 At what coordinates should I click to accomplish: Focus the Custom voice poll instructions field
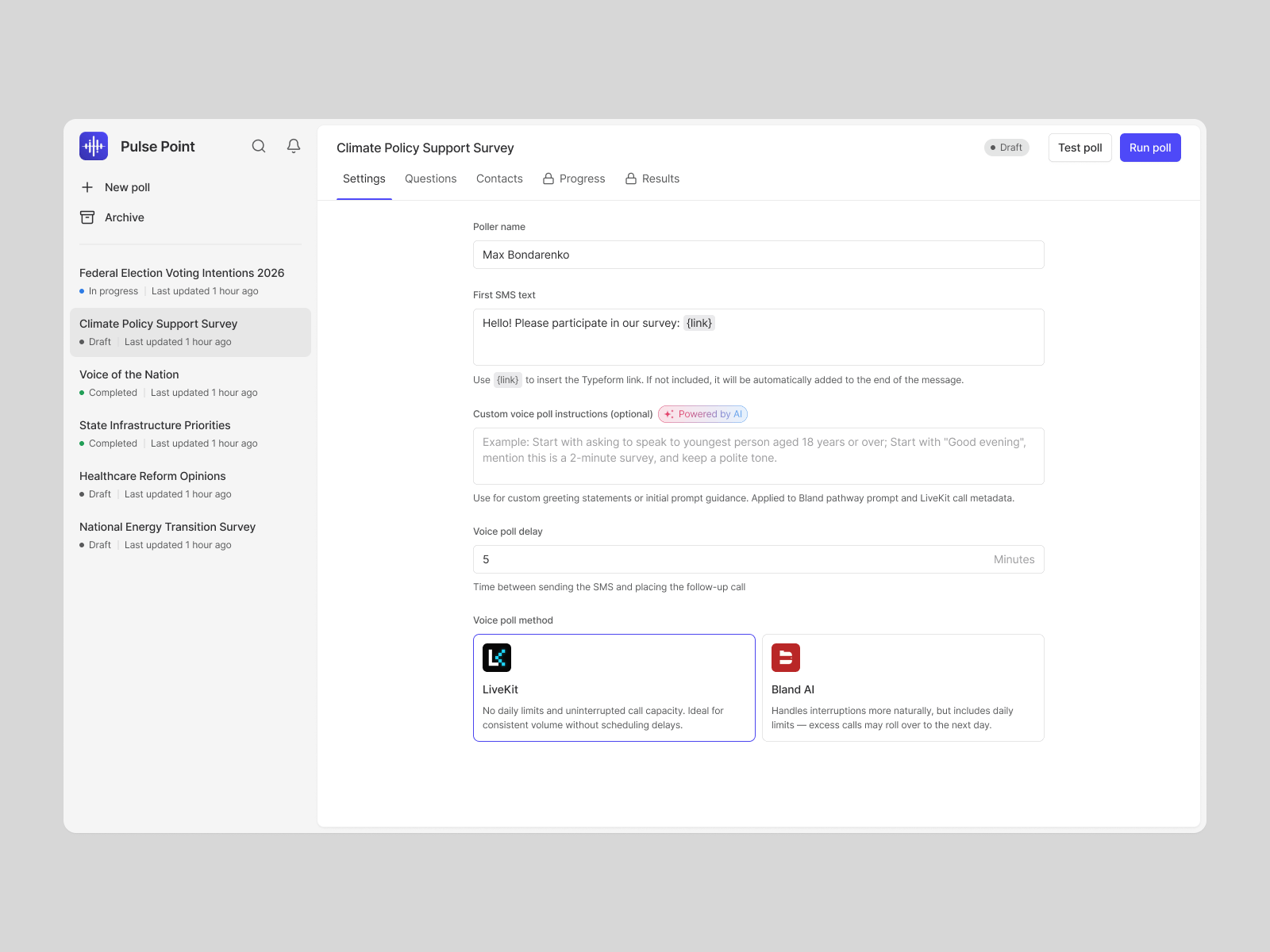click(759, 456)
